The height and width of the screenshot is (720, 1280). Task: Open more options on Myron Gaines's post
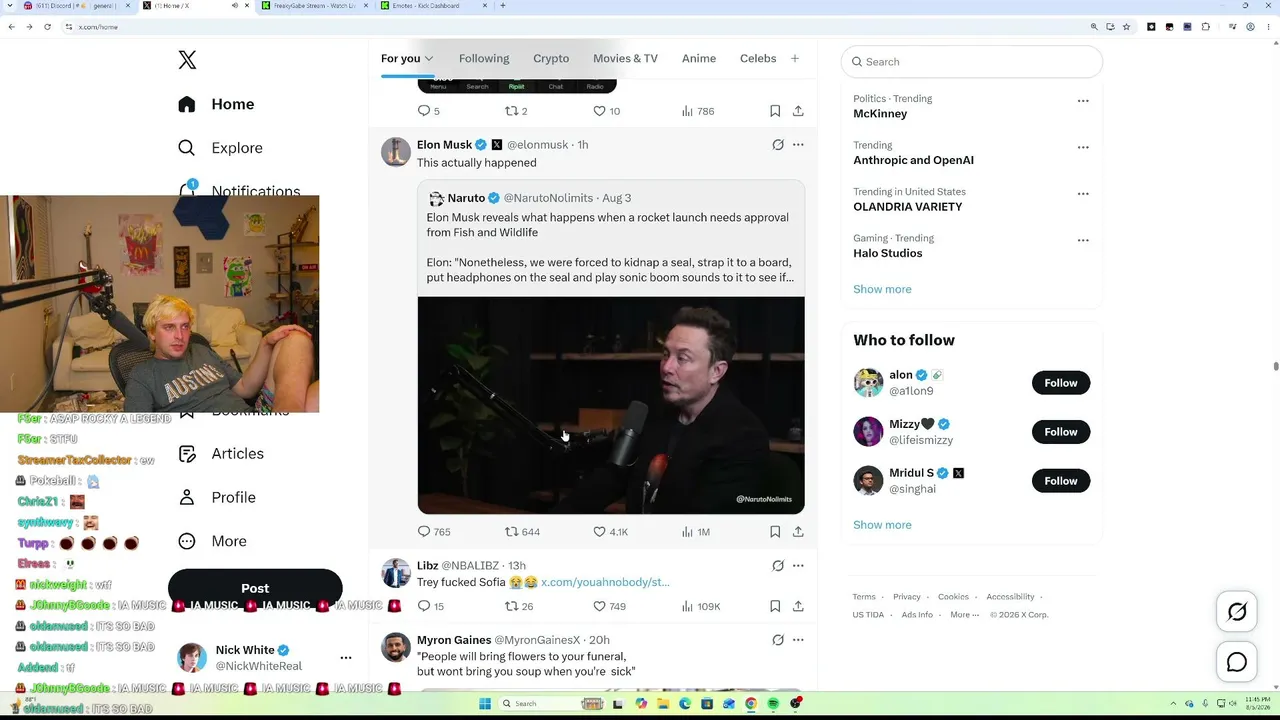[798, 640]
